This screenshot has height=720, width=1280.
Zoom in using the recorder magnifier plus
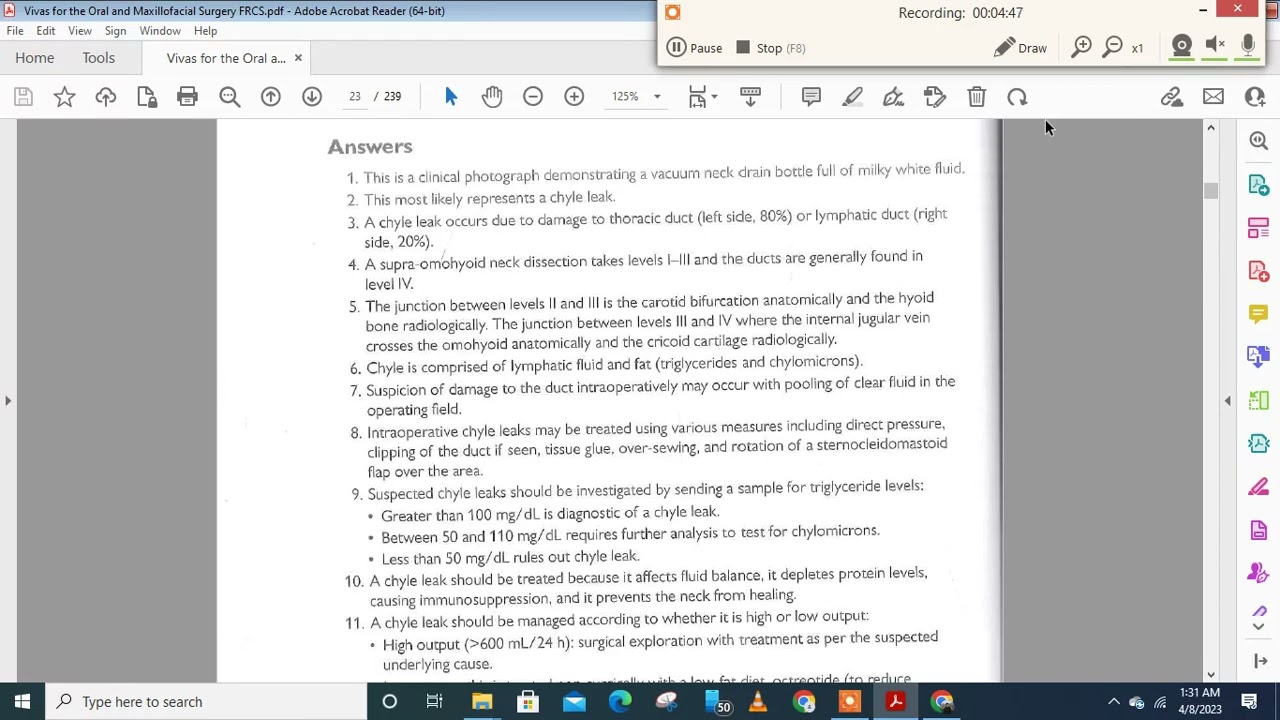coord(1081,47)
